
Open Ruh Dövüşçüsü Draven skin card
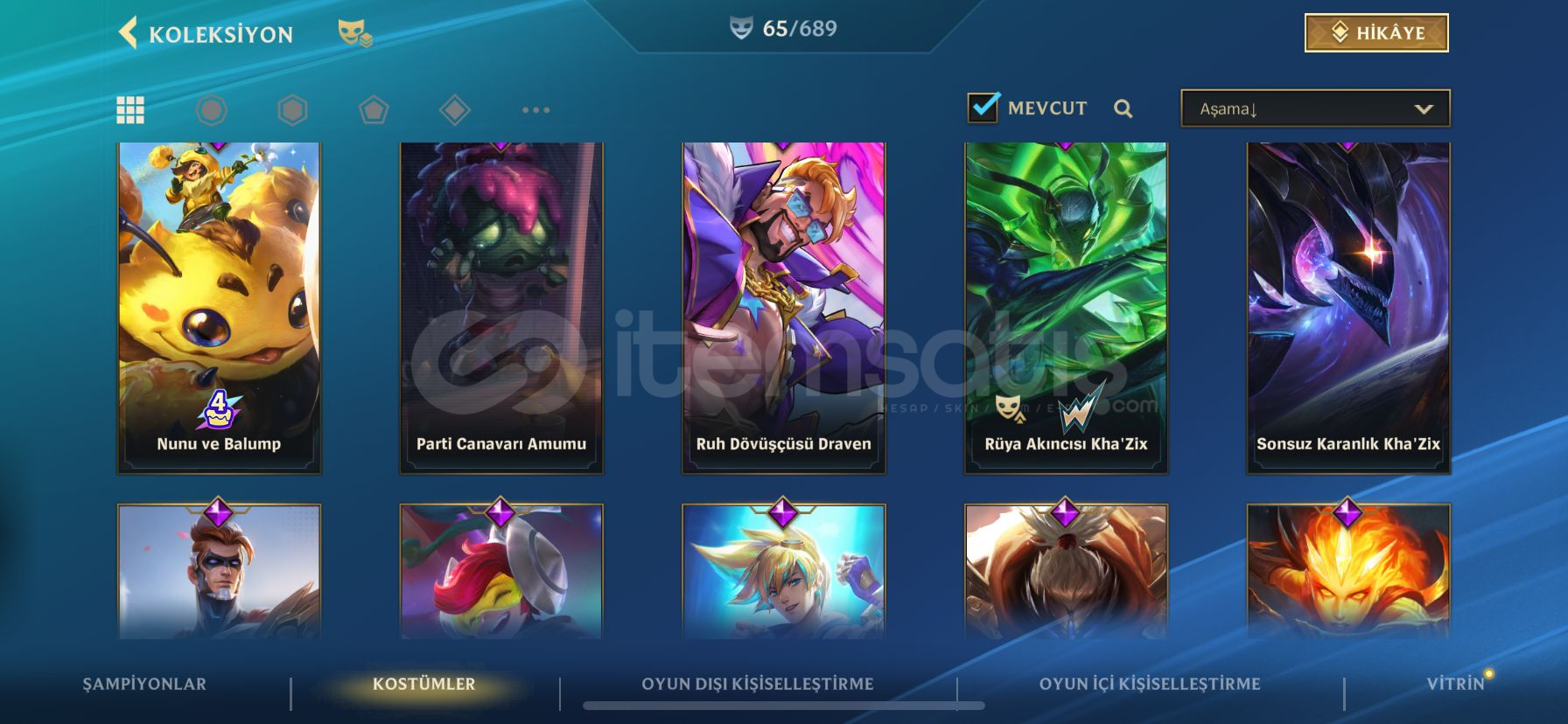pyautogui.click(x=784, y=308)
